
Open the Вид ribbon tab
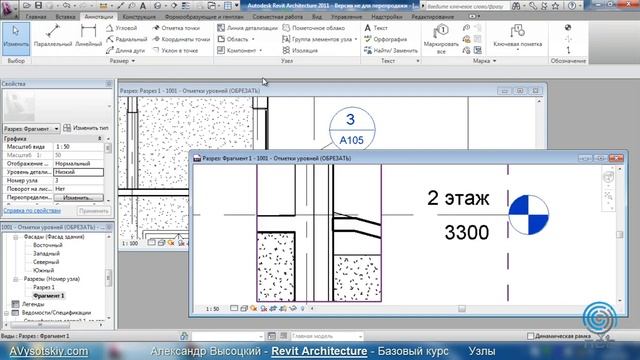pyautogui.click(x=317, y=17)
